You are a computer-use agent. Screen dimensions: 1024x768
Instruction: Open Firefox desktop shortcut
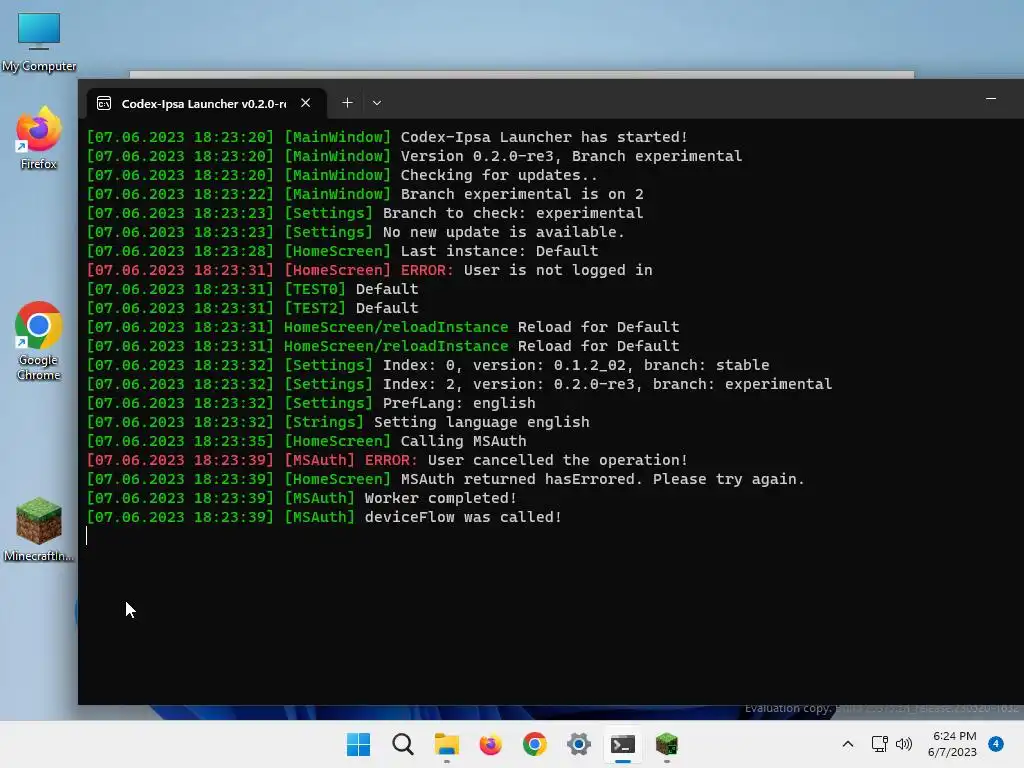click(x=39, y=138)
